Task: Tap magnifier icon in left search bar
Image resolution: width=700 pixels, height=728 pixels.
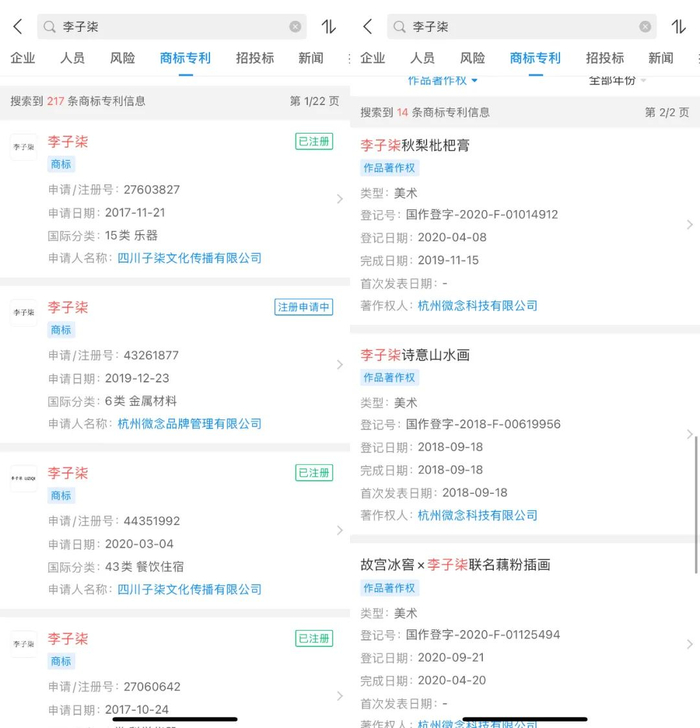Action: (x=49, y=27)
